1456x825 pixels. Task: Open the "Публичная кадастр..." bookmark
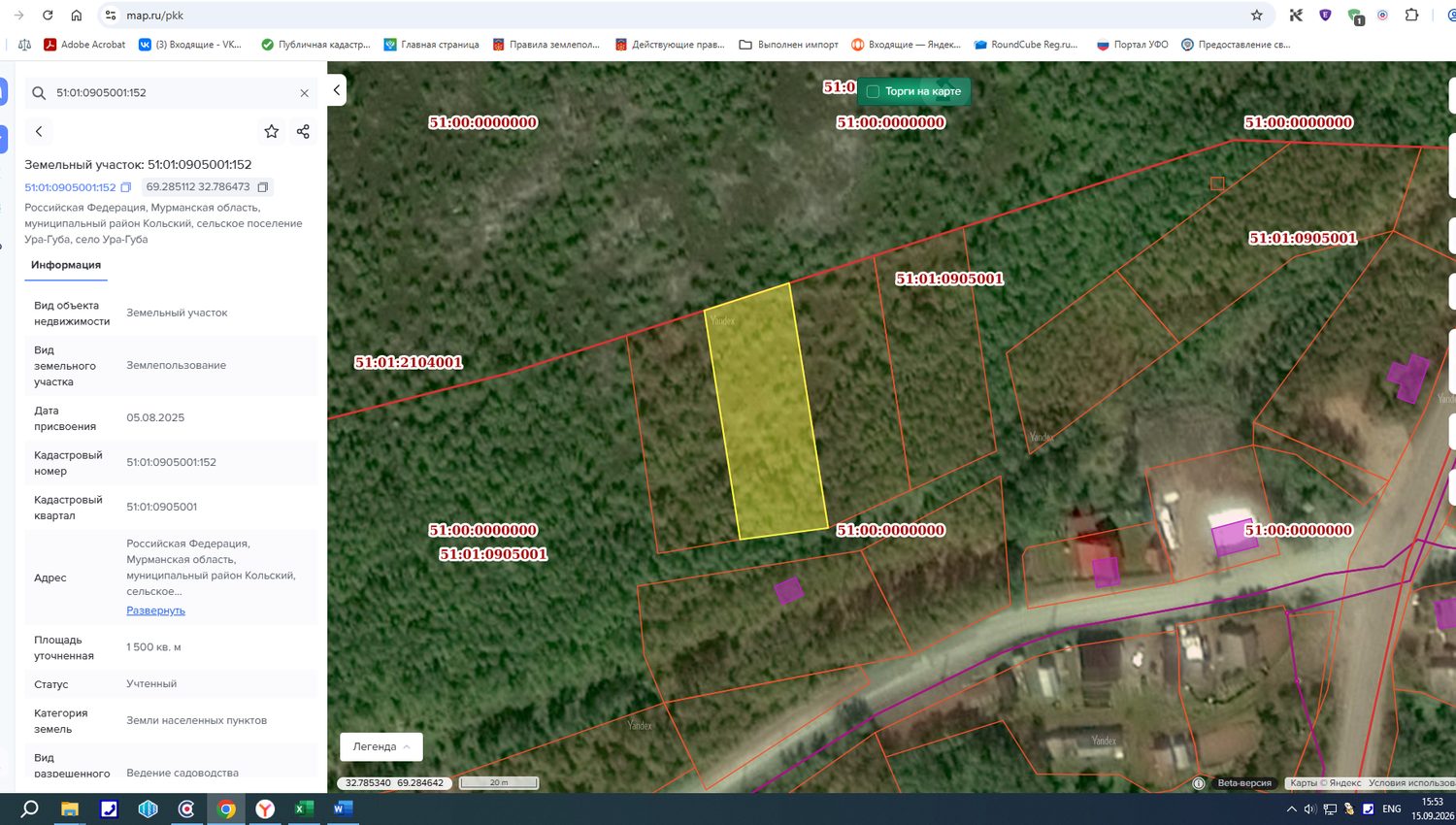pos(315,45)
